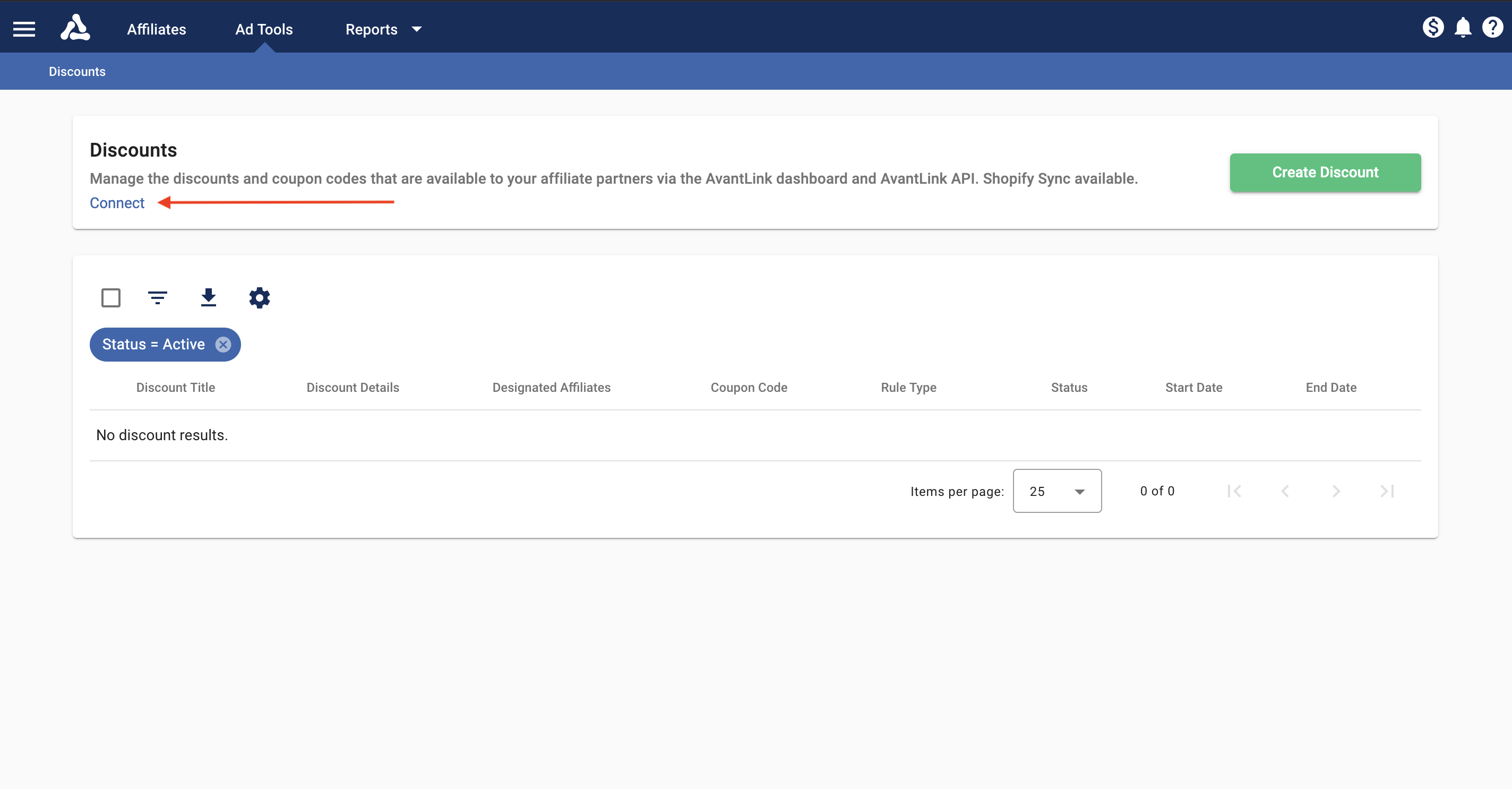Image resolution: width=1512 pixels, height=789 pixels.
Task: Go to the last page of results
Action: pos(1386,491)
